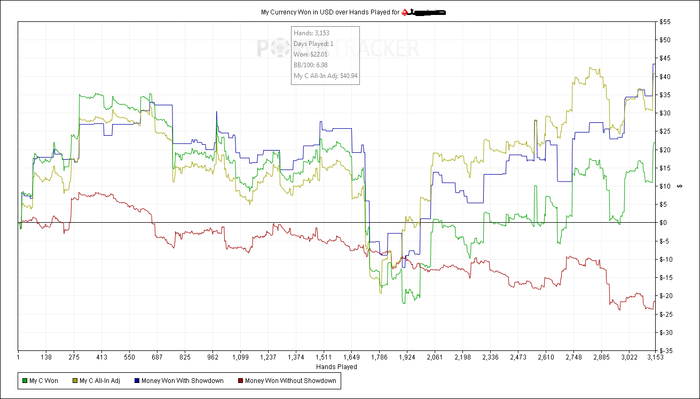Click the blue Money Won With Showdown swatch
This screenshot has width=700, height=399.
[x=137, y=381]
